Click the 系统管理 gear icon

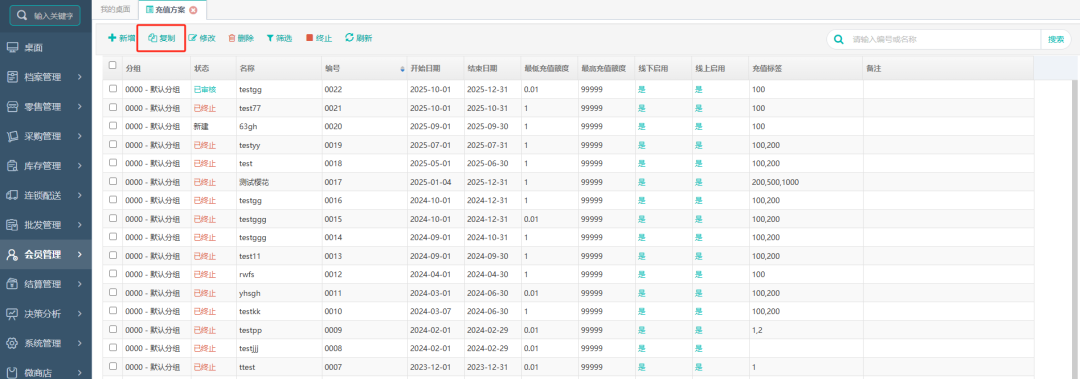pos(12,343)
